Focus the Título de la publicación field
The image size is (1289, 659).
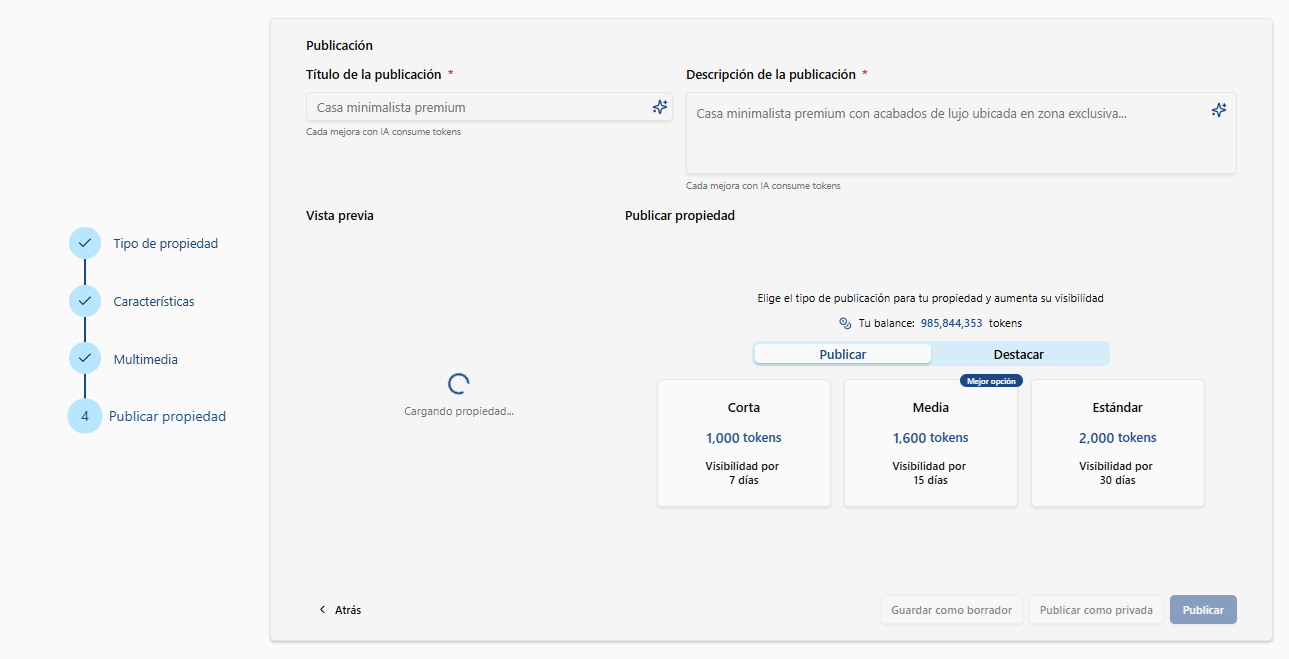478,107
